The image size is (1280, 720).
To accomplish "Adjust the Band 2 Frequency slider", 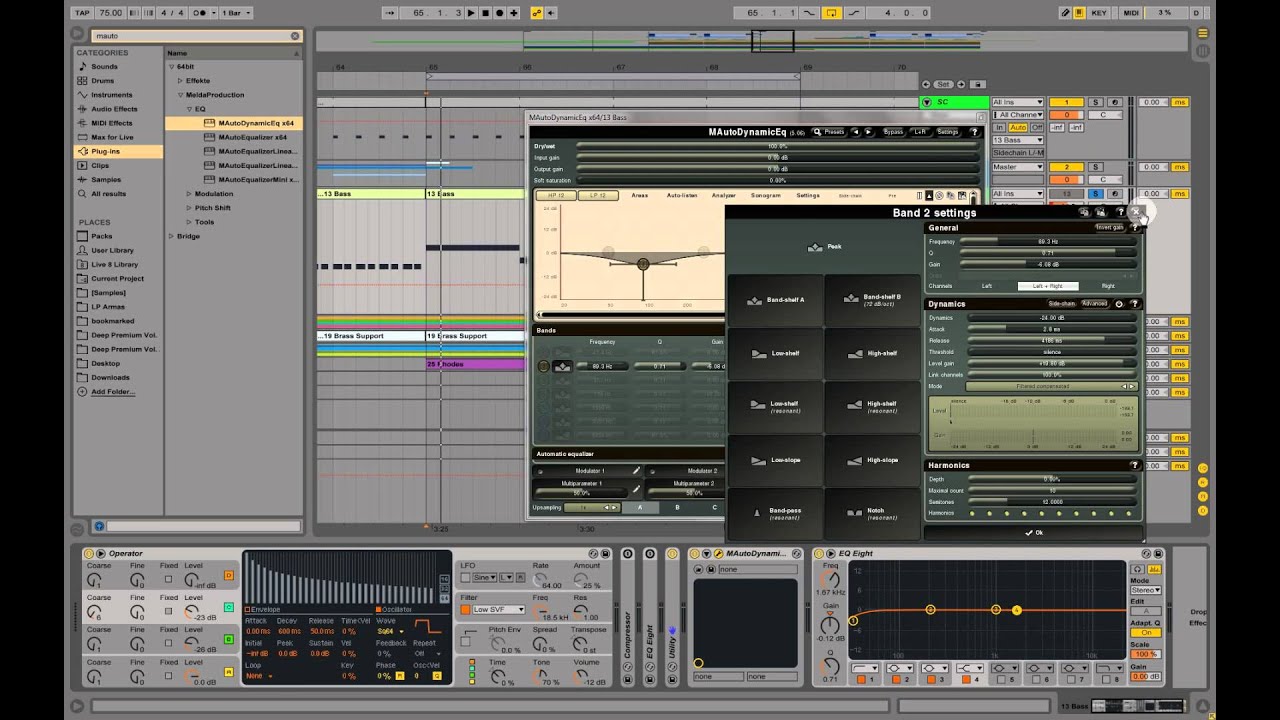I will coord(1048,241).
